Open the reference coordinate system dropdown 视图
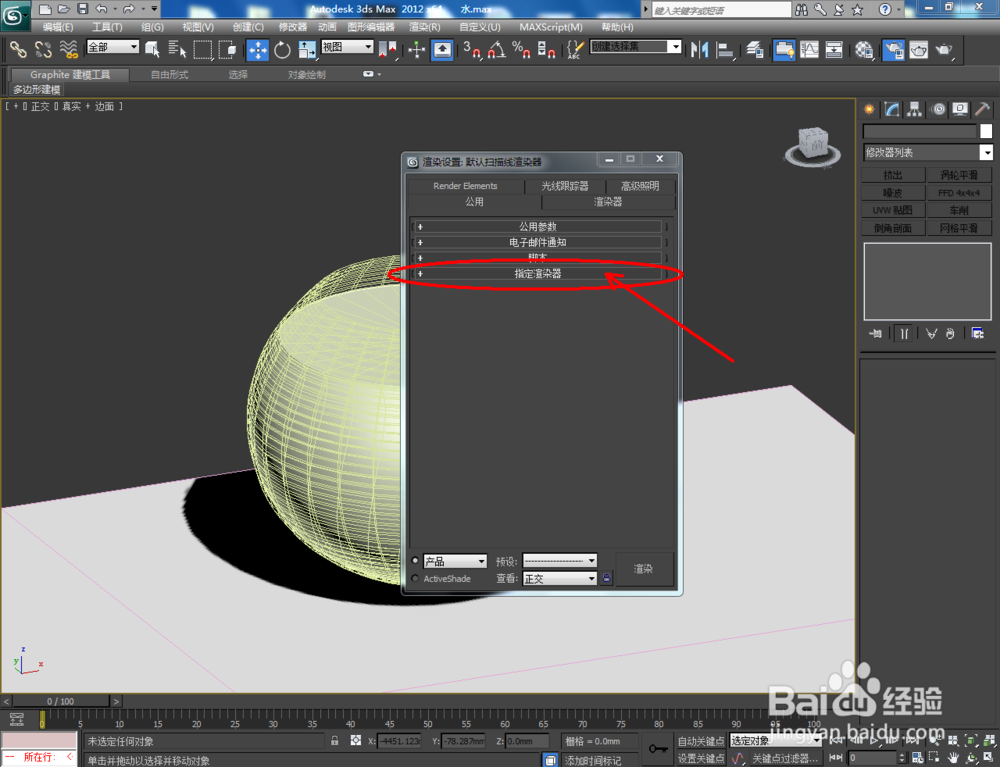1000x767 pixels. (347, 47)
